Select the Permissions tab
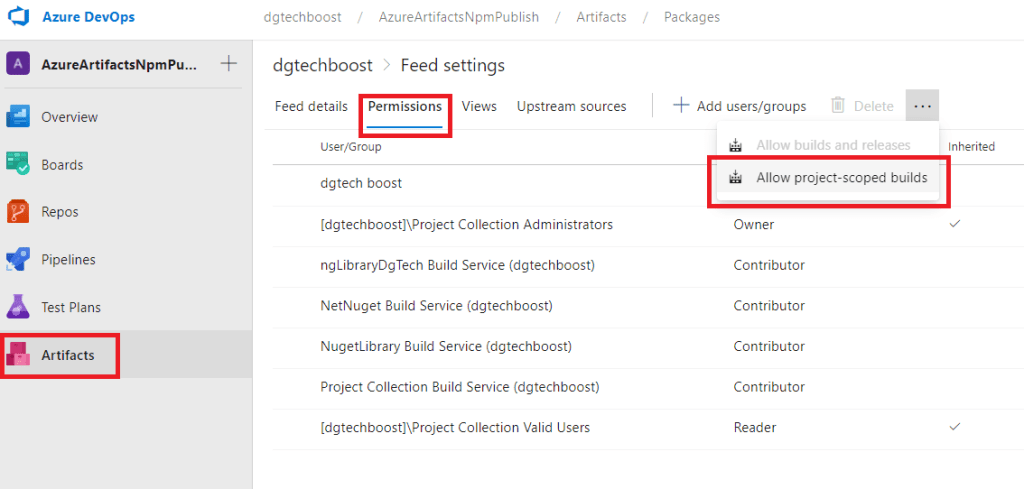This screenshot has height=489, width=1024. [404, 106]
